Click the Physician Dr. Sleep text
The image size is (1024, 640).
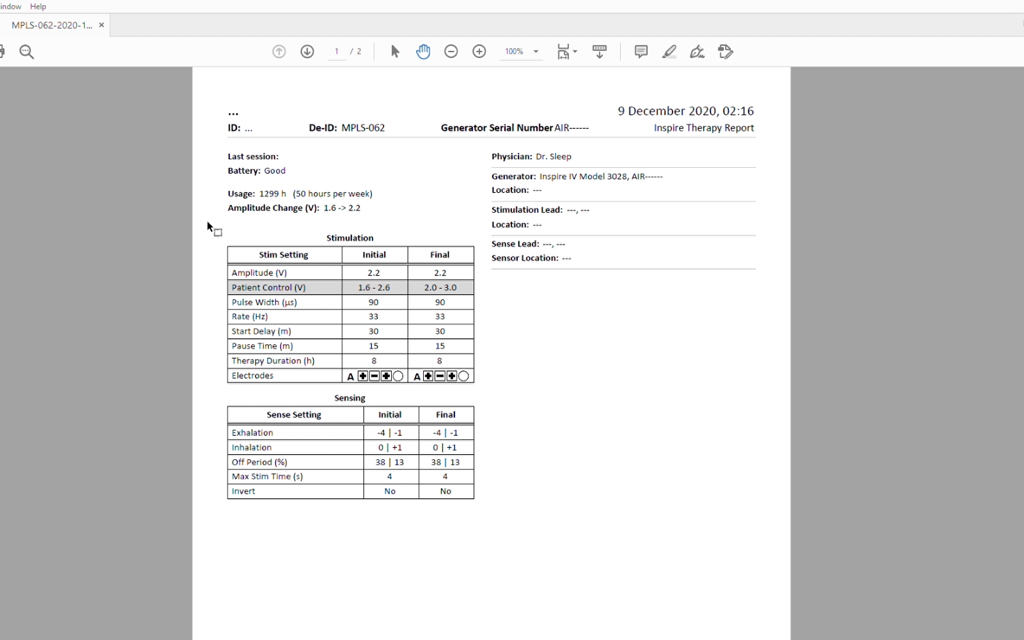click(532, 157)
